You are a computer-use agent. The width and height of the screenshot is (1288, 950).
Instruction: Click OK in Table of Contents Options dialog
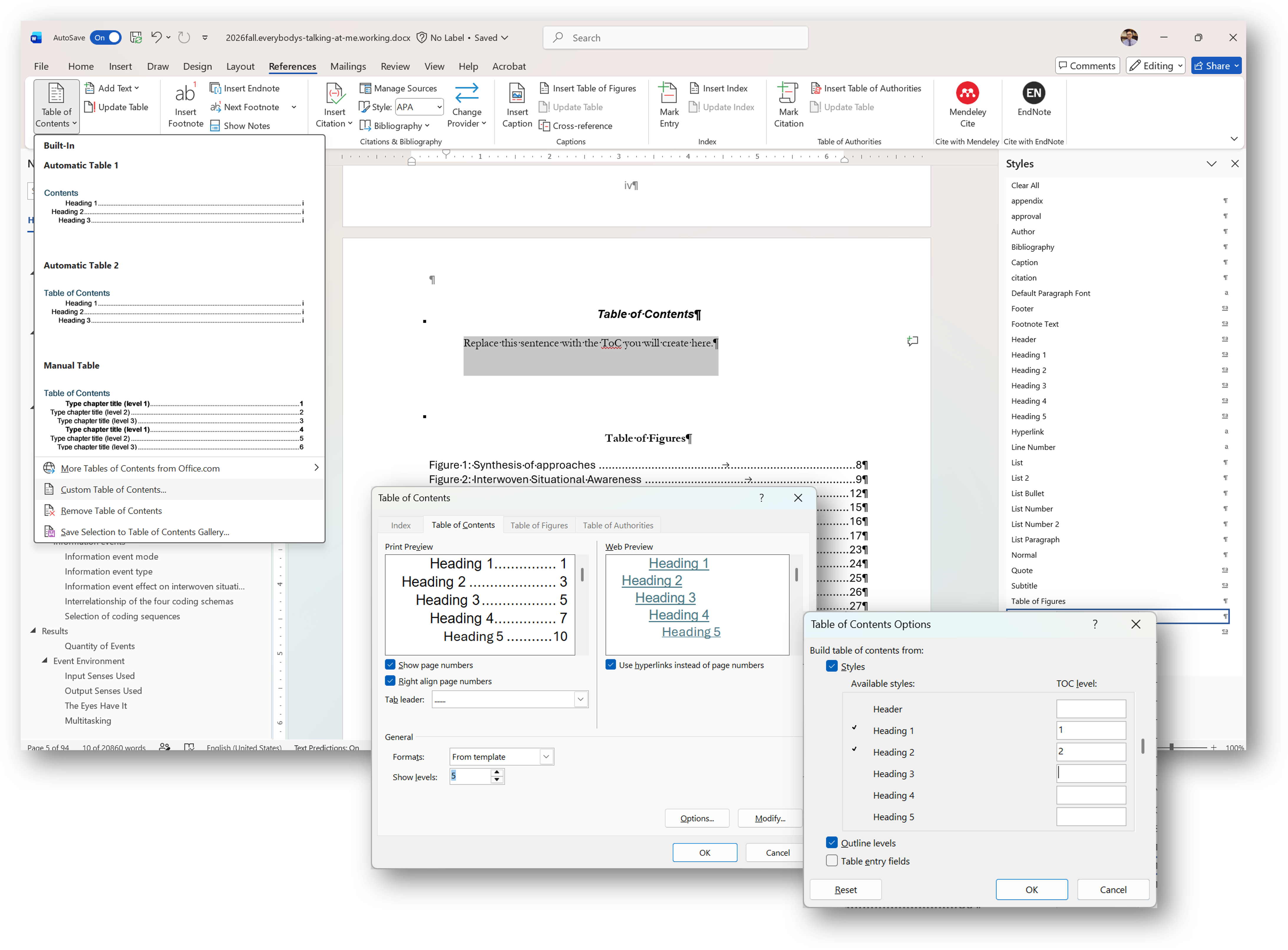pos(1031,890)
